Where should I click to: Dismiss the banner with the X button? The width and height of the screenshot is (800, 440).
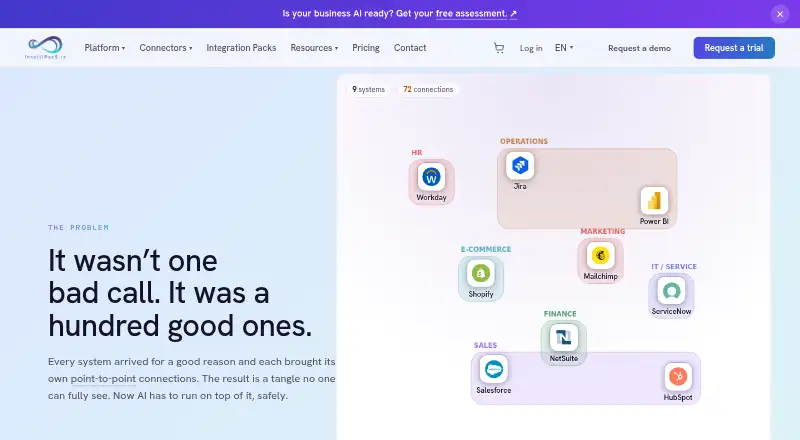coord(780,14)
